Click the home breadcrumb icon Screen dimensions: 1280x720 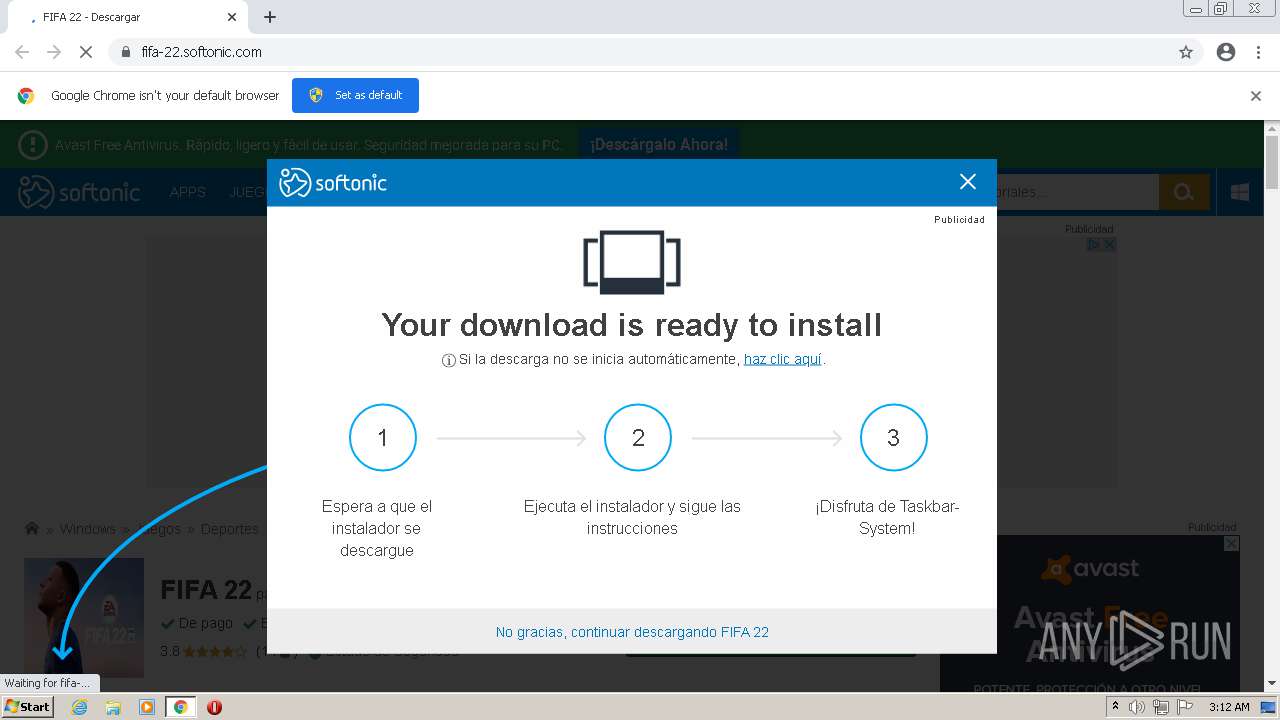[32, 528]
